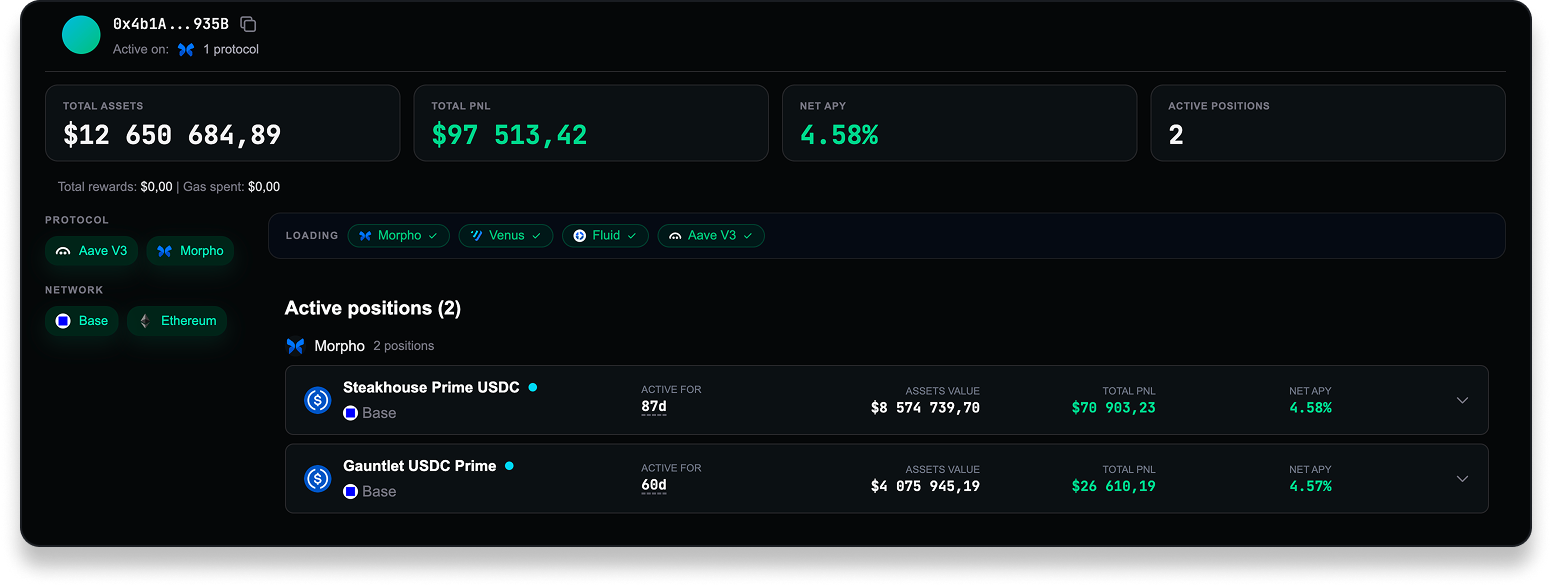
Task: Click the Morpho chip in loading bar
Action: [398, 236]
